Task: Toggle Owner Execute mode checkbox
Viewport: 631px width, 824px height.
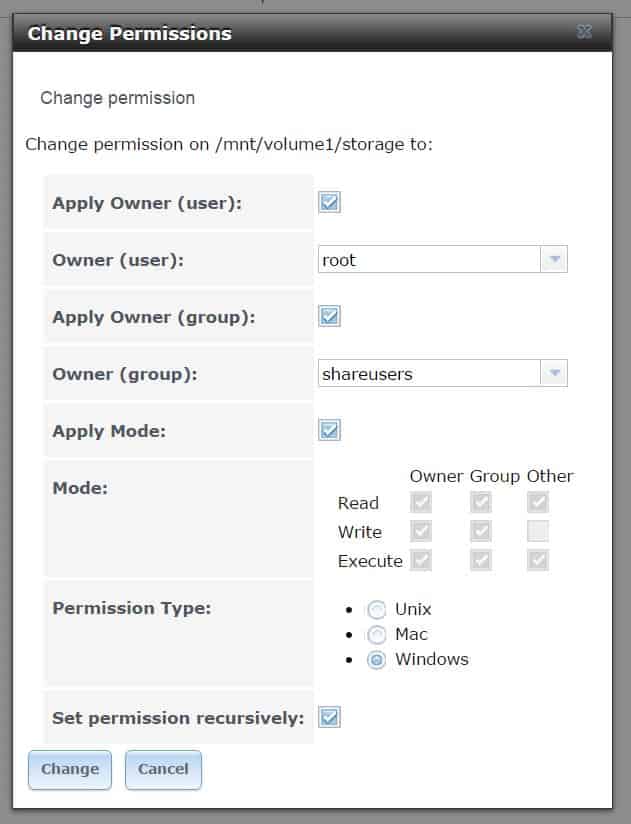Action: coord(421,561)
